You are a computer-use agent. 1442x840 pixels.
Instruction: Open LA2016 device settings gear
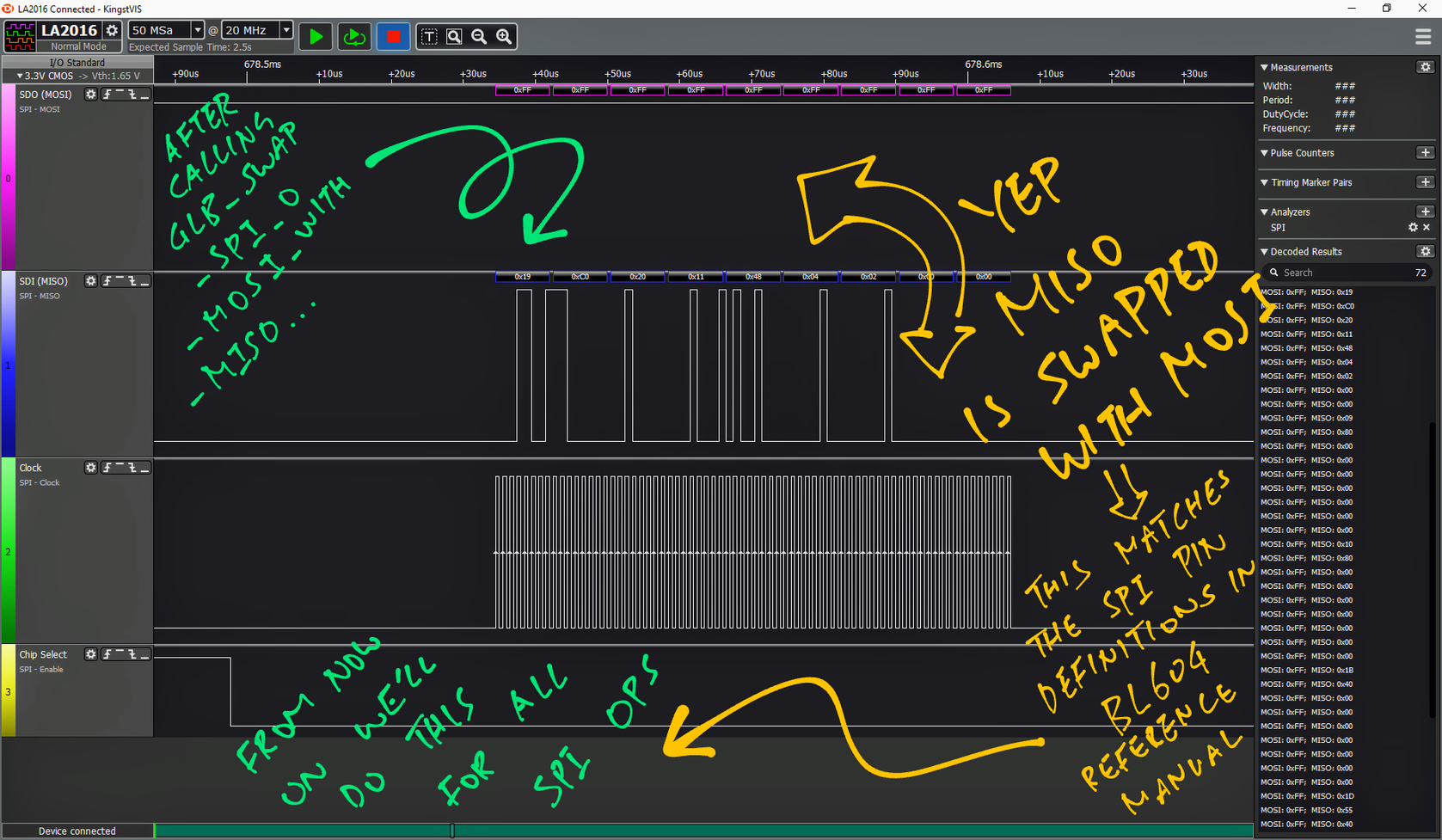pyautogui.click(x=112, y=30)
